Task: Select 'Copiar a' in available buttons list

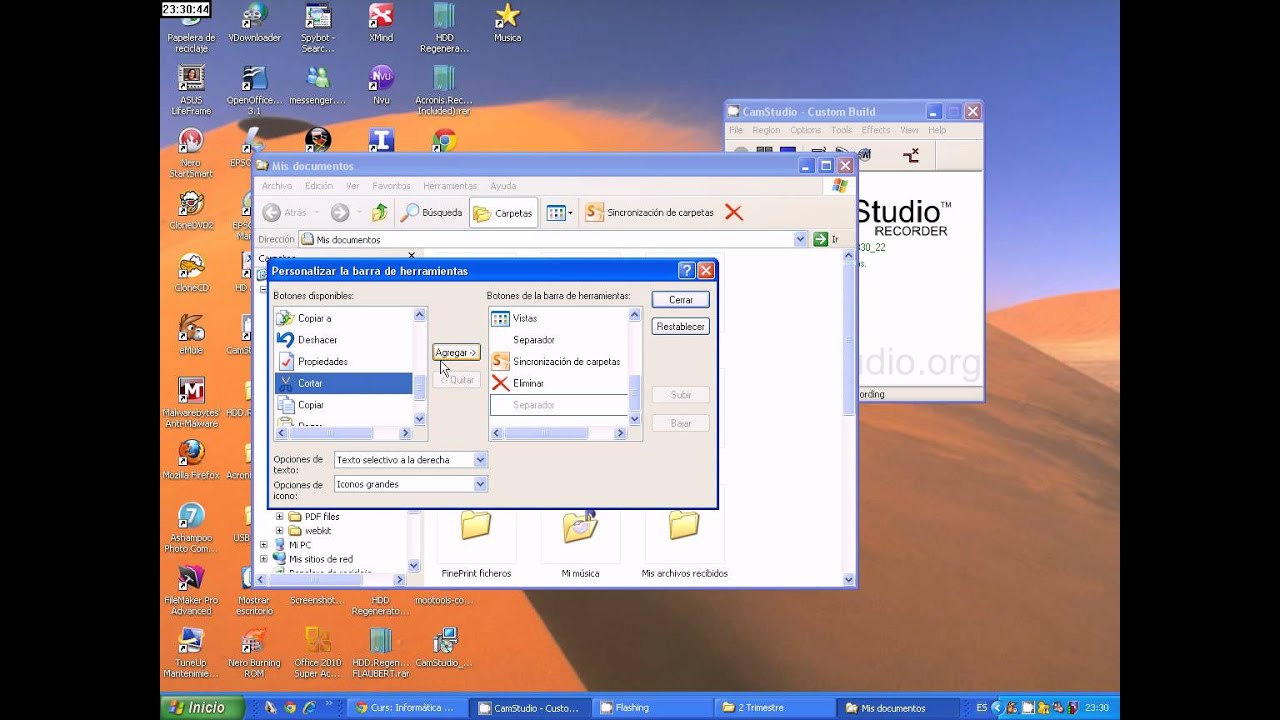Action: click(343, 318)
